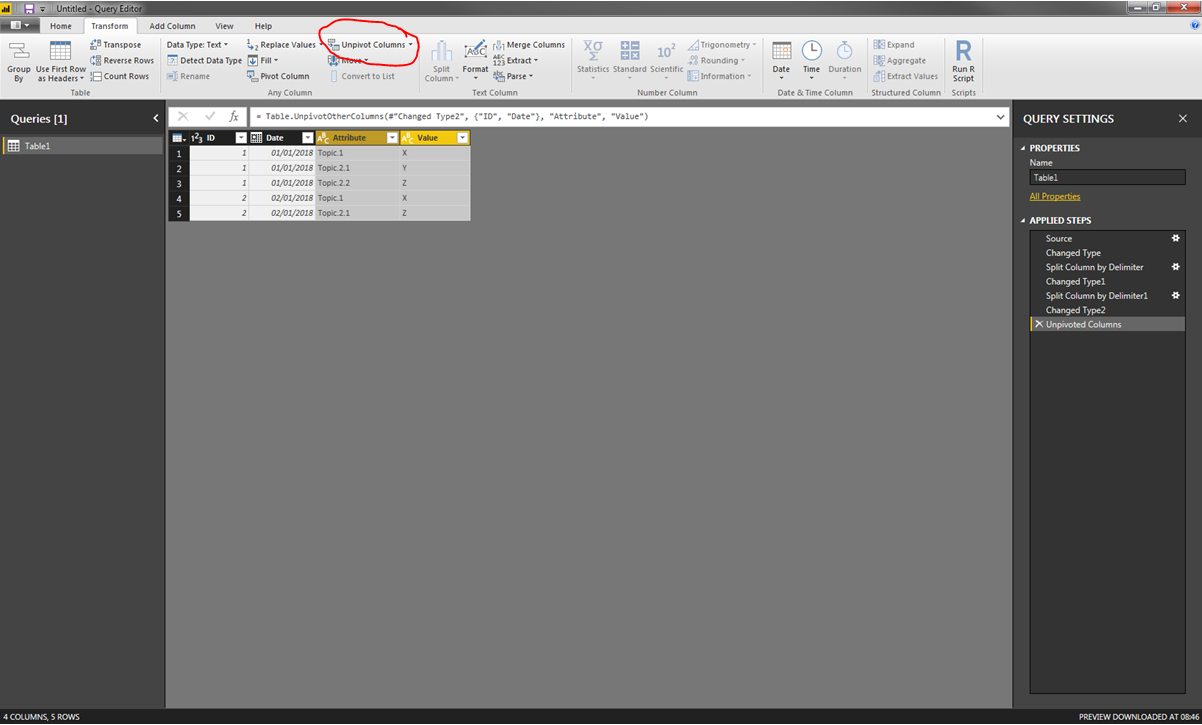The image size is (1202, 725).
Task: Open the Help tab
Action: pyautogui.click(x=263, y=26)
